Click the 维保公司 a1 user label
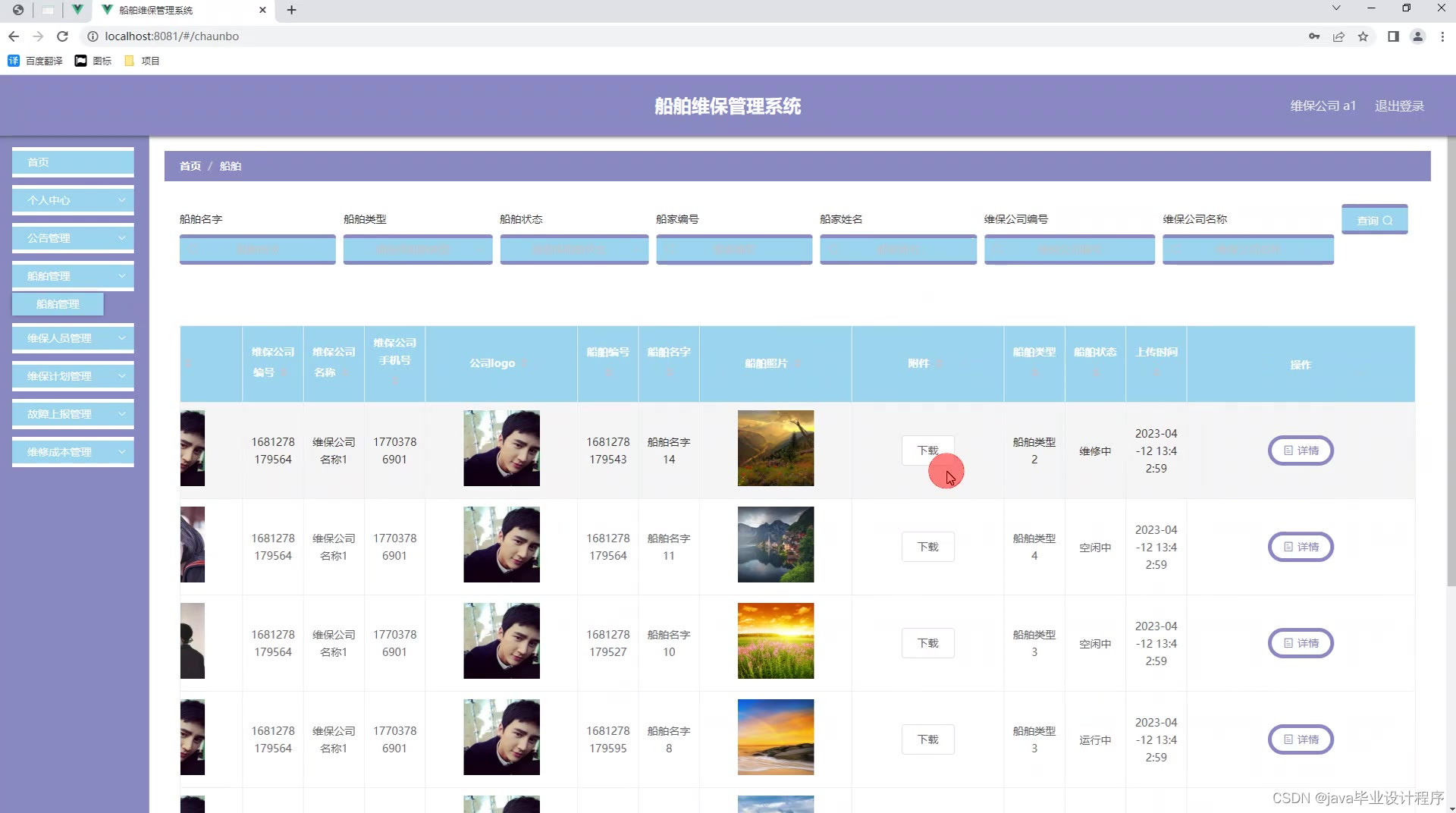 (x=1323, y=106)
